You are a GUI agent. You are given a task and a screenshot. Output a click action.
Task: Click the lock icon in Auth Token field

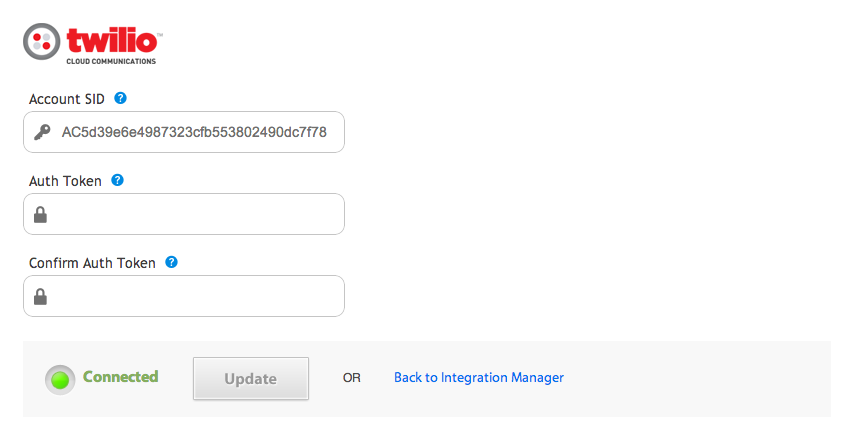[x=40, y=215]
